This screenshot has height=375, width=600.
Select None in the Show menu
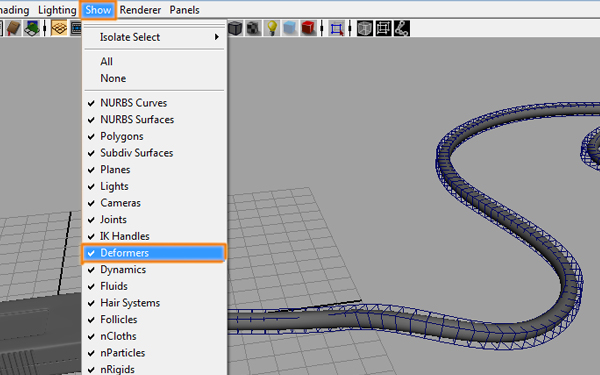point(154,78)
